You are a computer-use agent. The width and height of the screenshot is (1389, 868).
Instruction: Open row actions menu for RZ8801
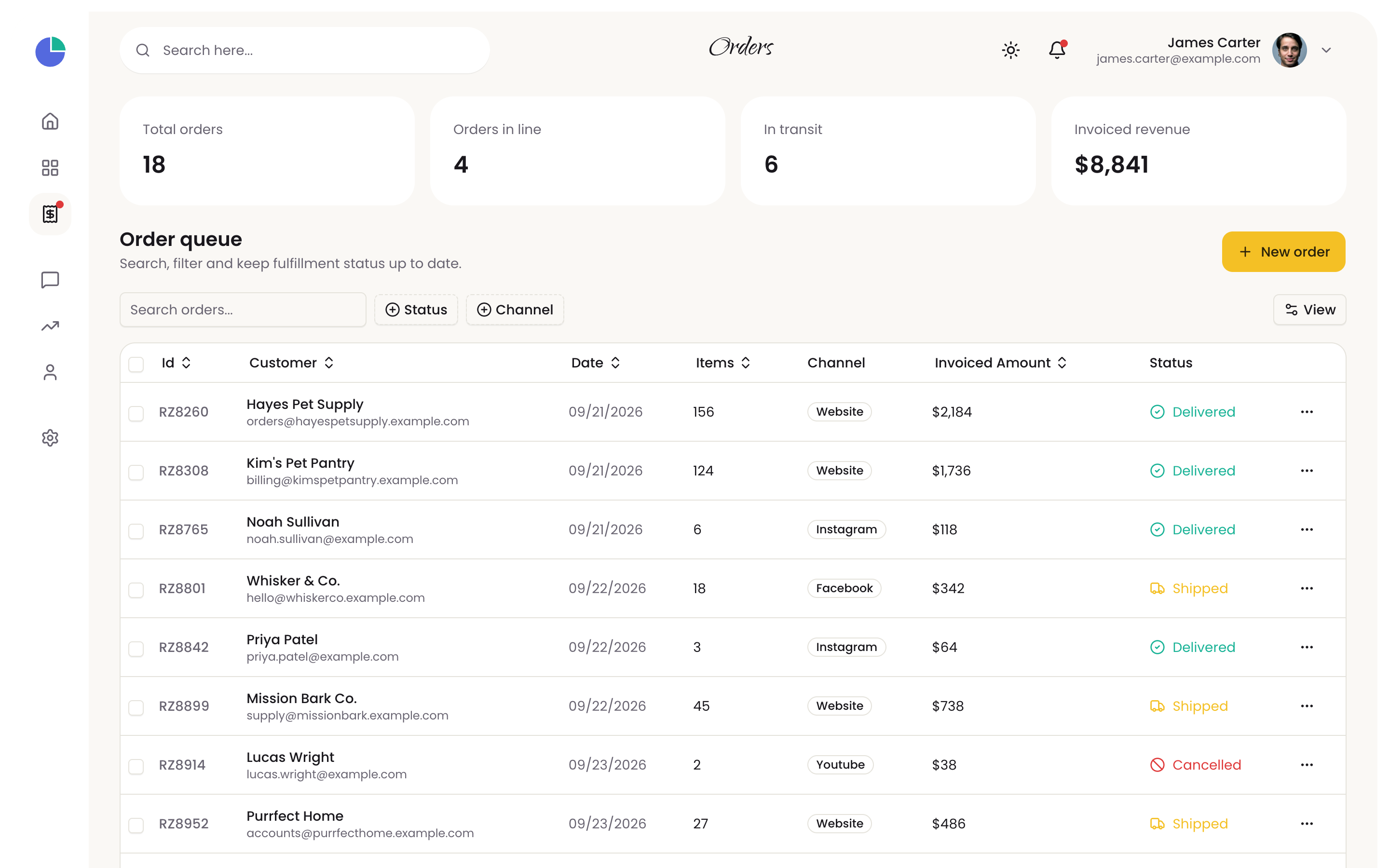point(1307,588)
